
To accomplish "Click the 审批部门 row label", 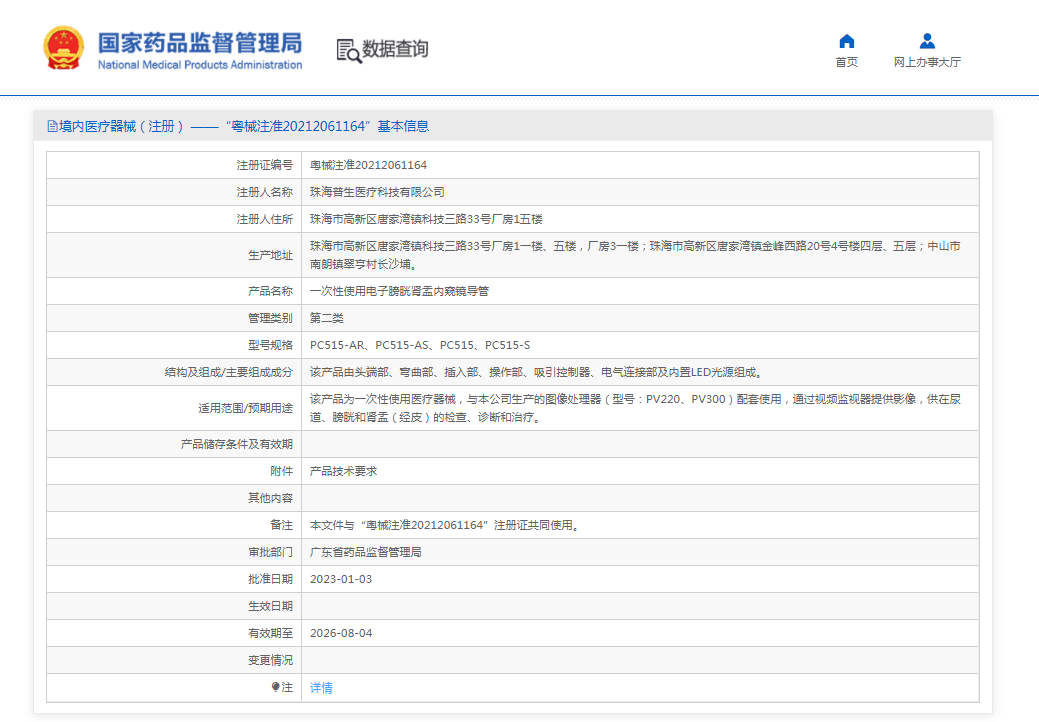I will click(x=270, y=552).
